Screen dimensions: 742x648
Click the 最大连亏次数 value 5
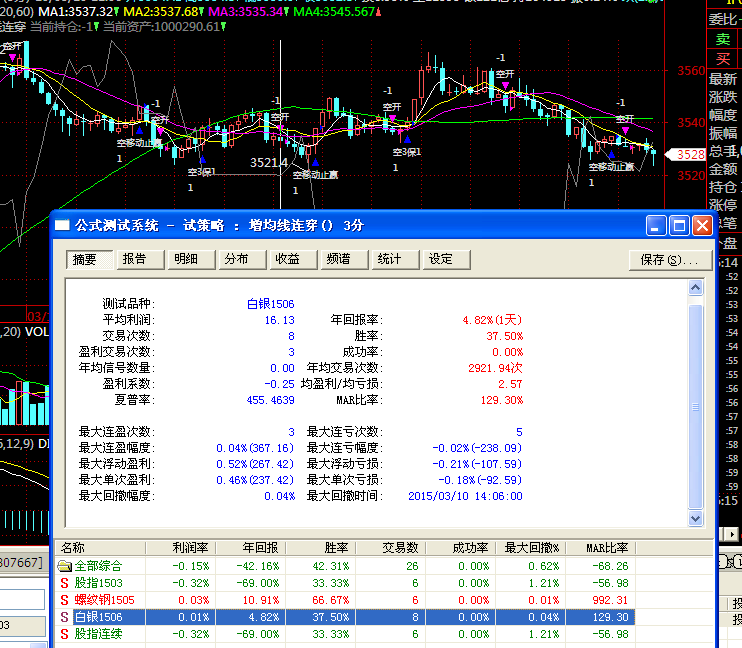click(519, 432)
